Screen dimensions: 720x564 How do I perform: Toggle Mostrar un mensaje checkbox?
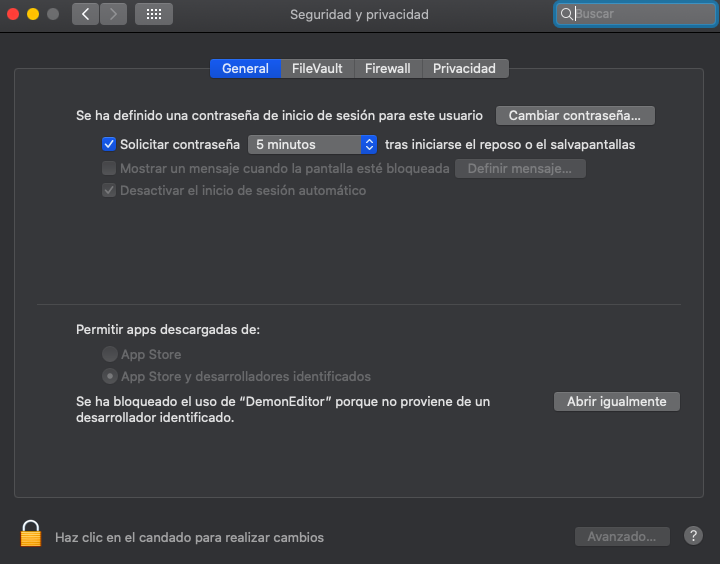tap(109, 168)
